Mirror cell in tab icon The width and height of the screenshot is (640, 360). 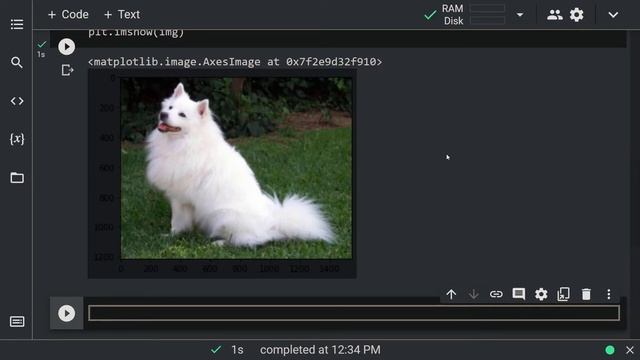pos(563,294)
